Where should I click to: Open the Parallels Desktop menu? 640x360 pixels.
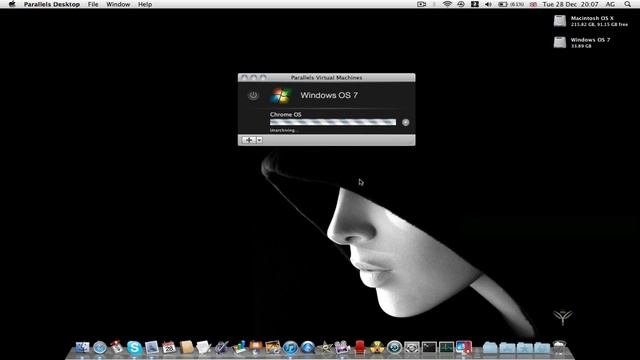click(x=52, y=4)
